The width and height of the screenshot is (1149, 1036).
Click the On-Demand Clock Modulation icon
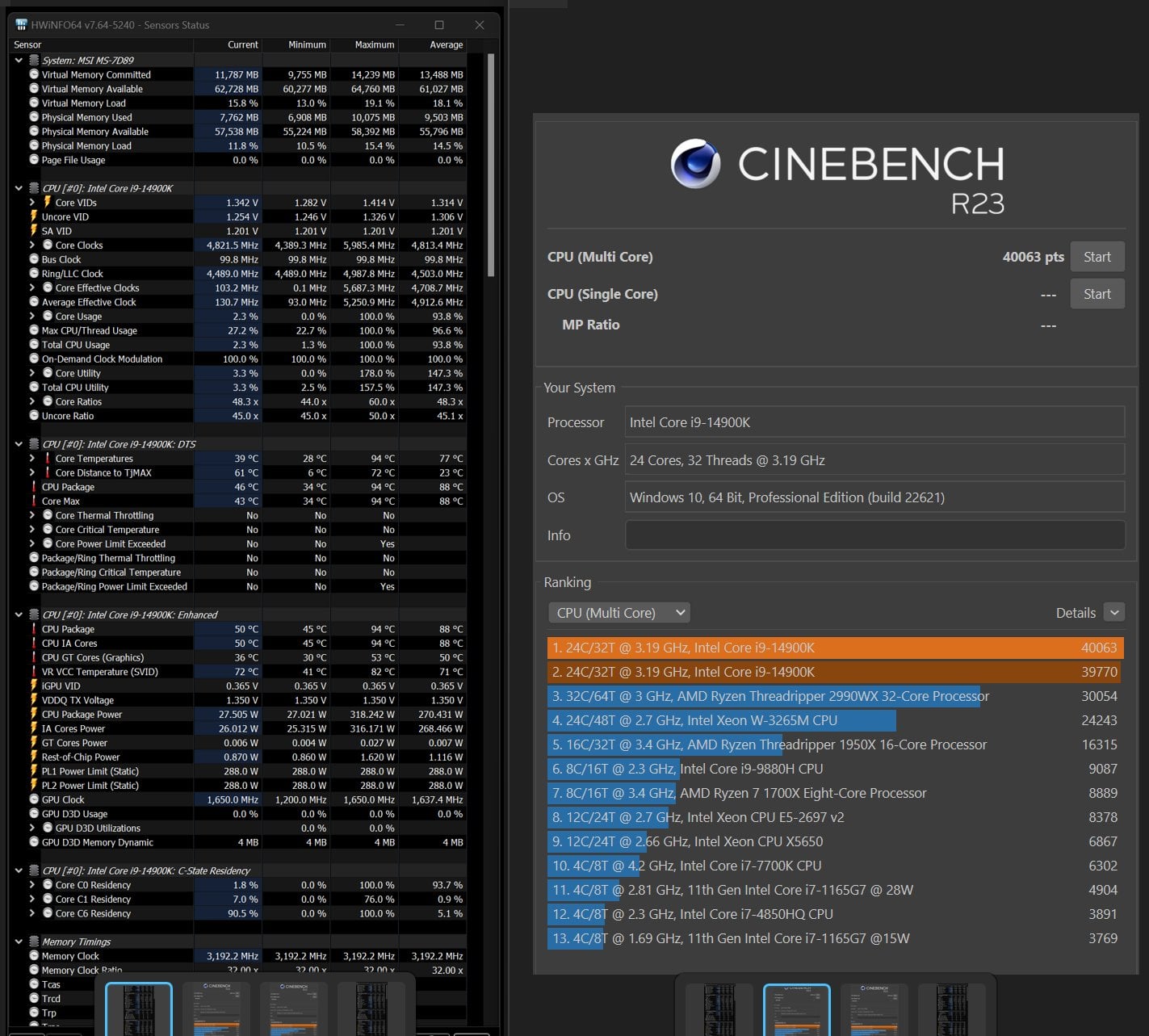tap(34, 359)
